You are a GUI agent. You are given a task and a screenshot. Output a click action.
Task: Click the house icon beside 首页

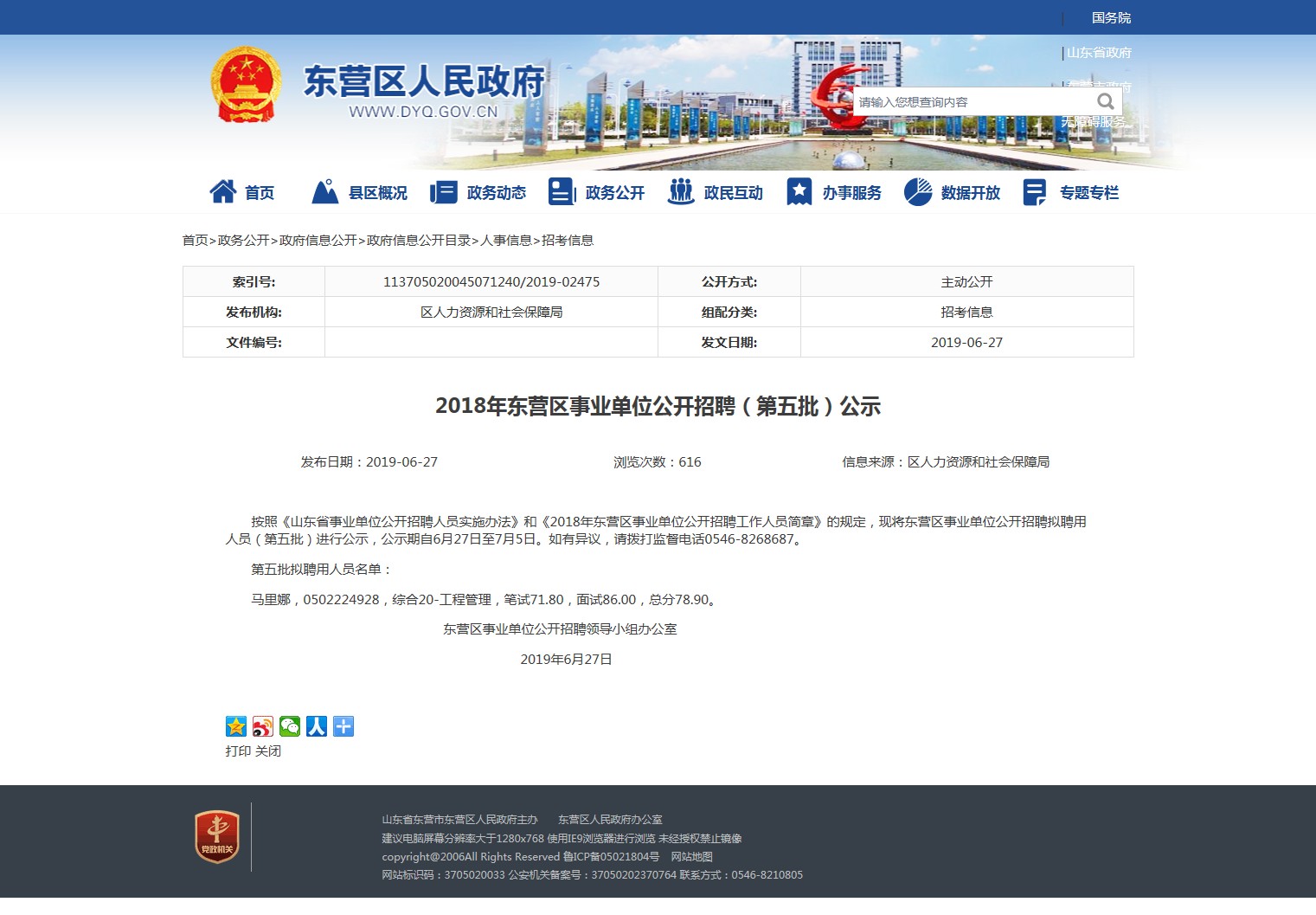point(223,192)
